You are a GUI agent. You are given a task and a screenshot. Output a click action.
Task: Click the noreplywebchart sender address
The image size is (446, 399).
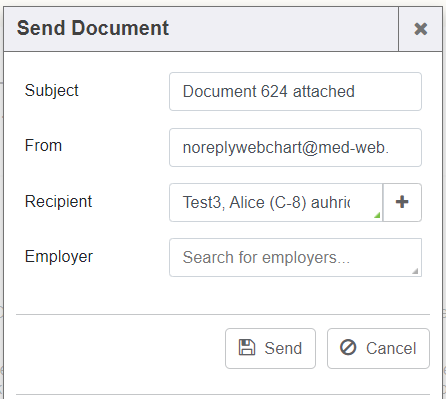click(286, 148)
